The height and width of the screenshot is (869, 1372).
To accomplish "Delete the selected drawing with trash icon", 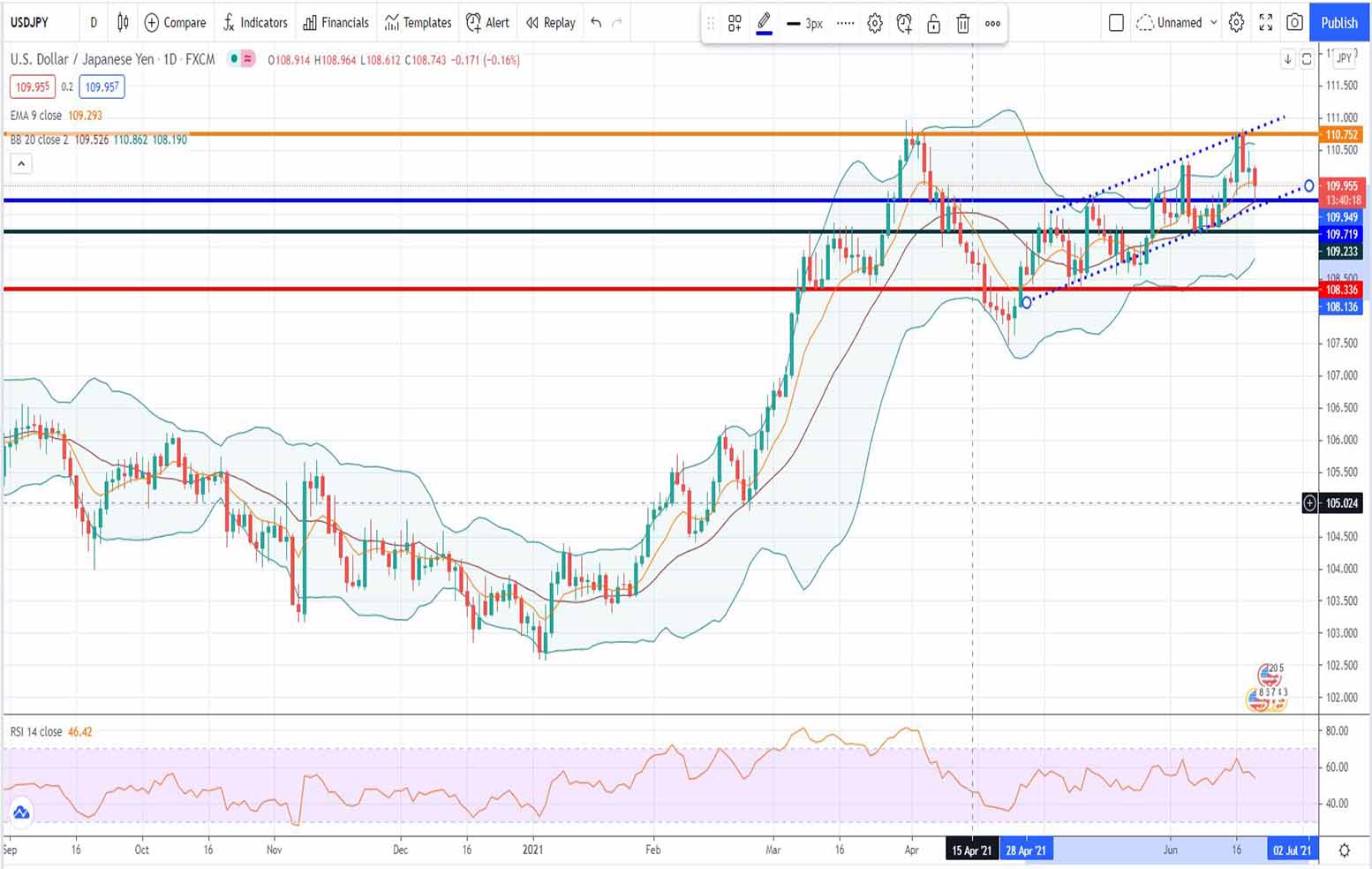I will click(x=962, y=24).
